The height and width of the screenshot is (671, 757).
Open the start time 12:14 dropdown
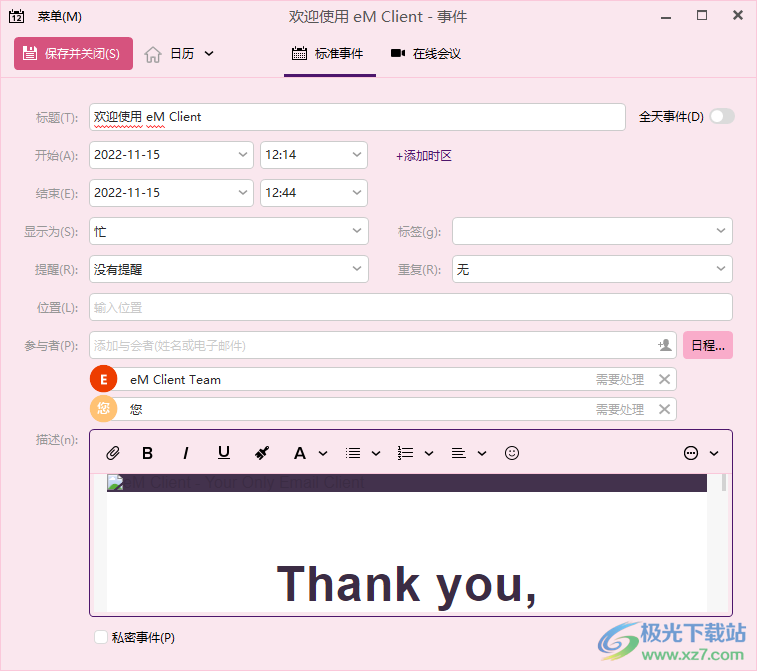tap(357, 154)
